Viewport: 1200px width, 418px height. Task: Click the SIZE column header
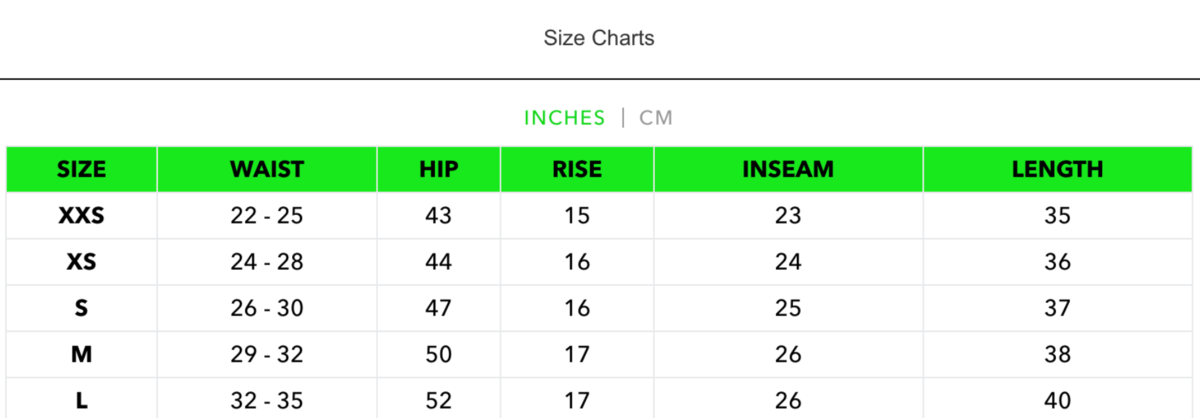[81, 169]
